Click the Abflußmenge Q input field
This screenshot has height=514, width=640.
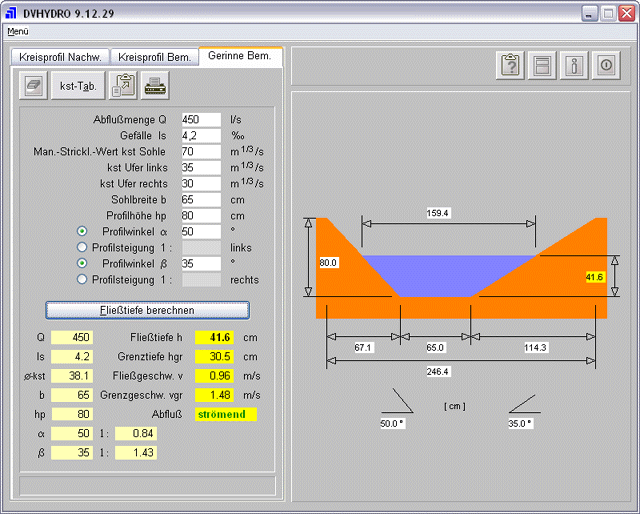[201, 120]
